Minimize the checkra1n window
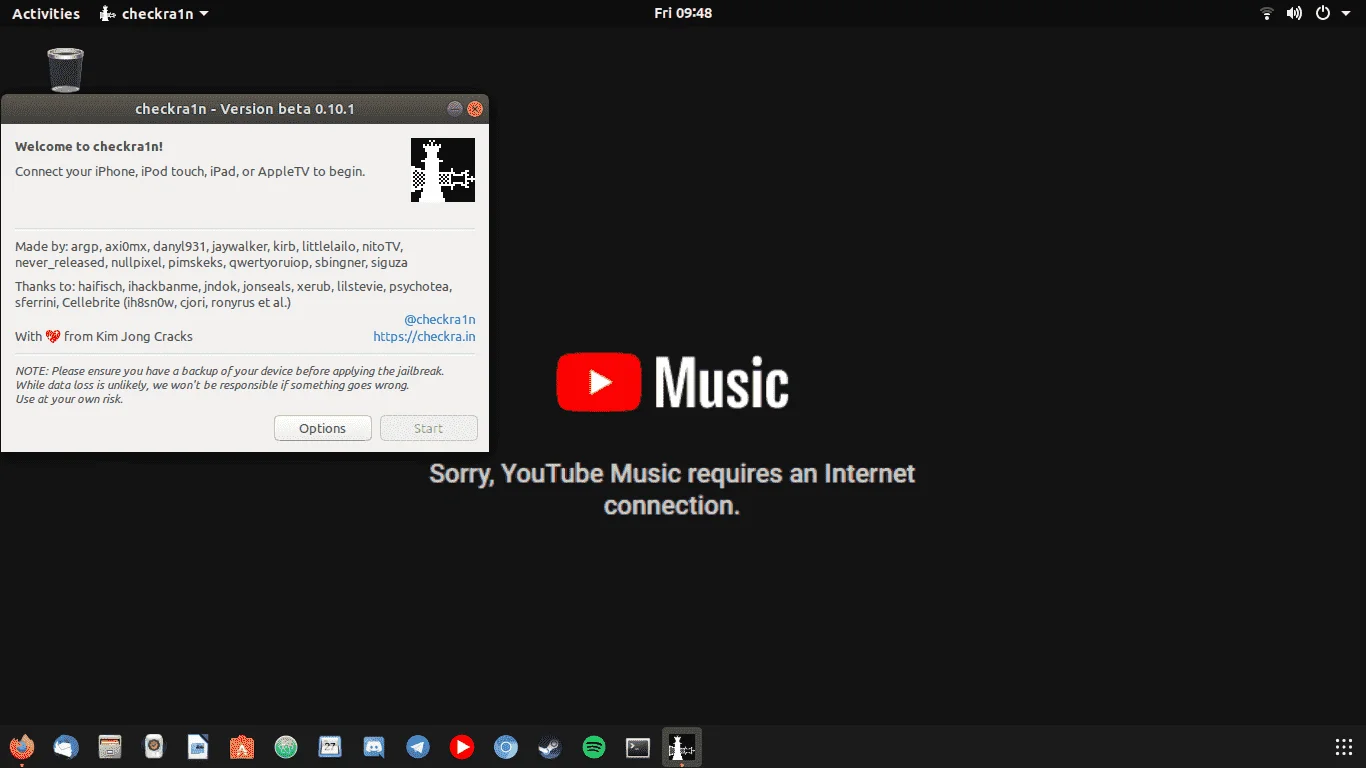The image size is (1366, 768). (x=455, y=109)
